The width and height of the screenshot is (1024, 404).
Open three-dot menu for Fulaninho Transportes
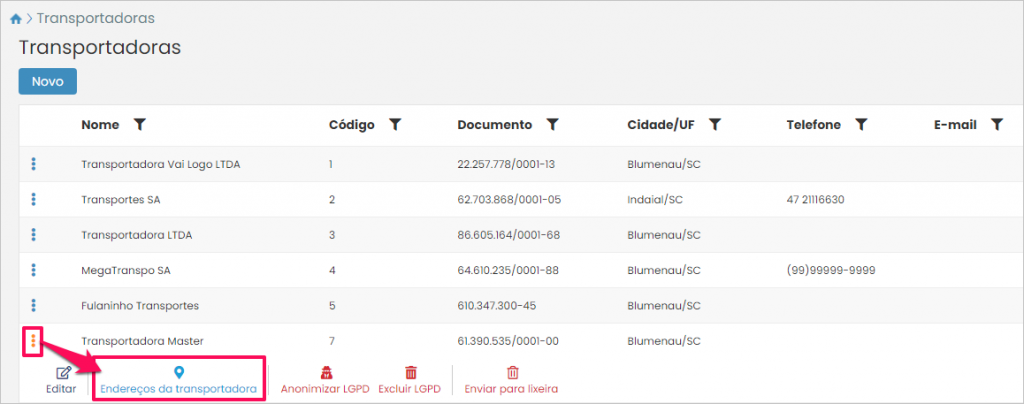tap(33, 305)
